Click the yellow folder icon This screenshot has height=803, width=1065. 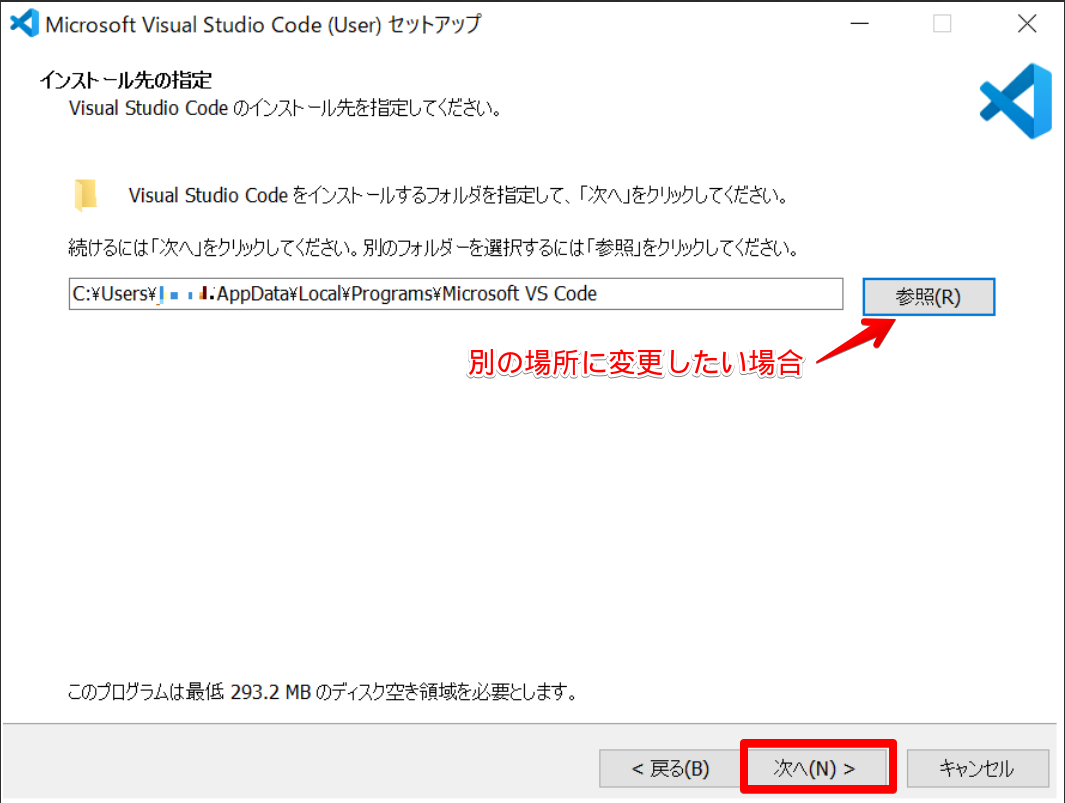85,195
